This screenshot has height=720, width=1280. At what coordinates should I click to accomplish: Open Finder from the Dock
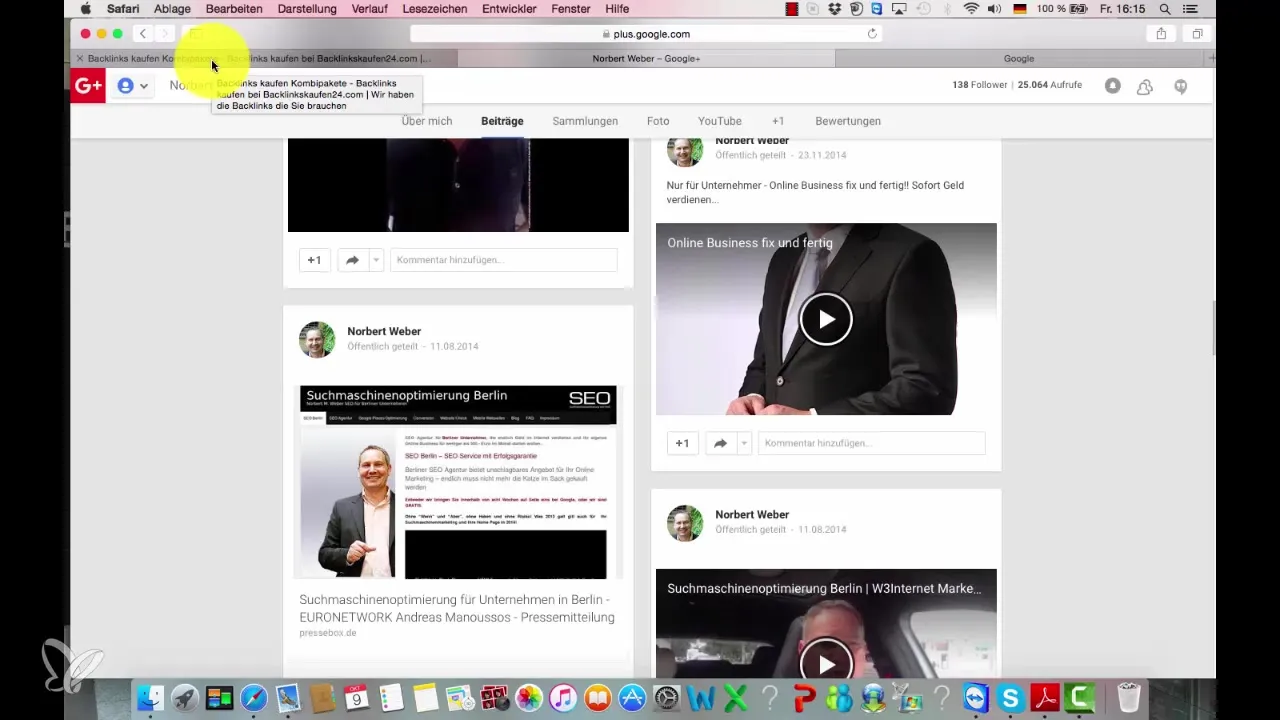[150, 697]
